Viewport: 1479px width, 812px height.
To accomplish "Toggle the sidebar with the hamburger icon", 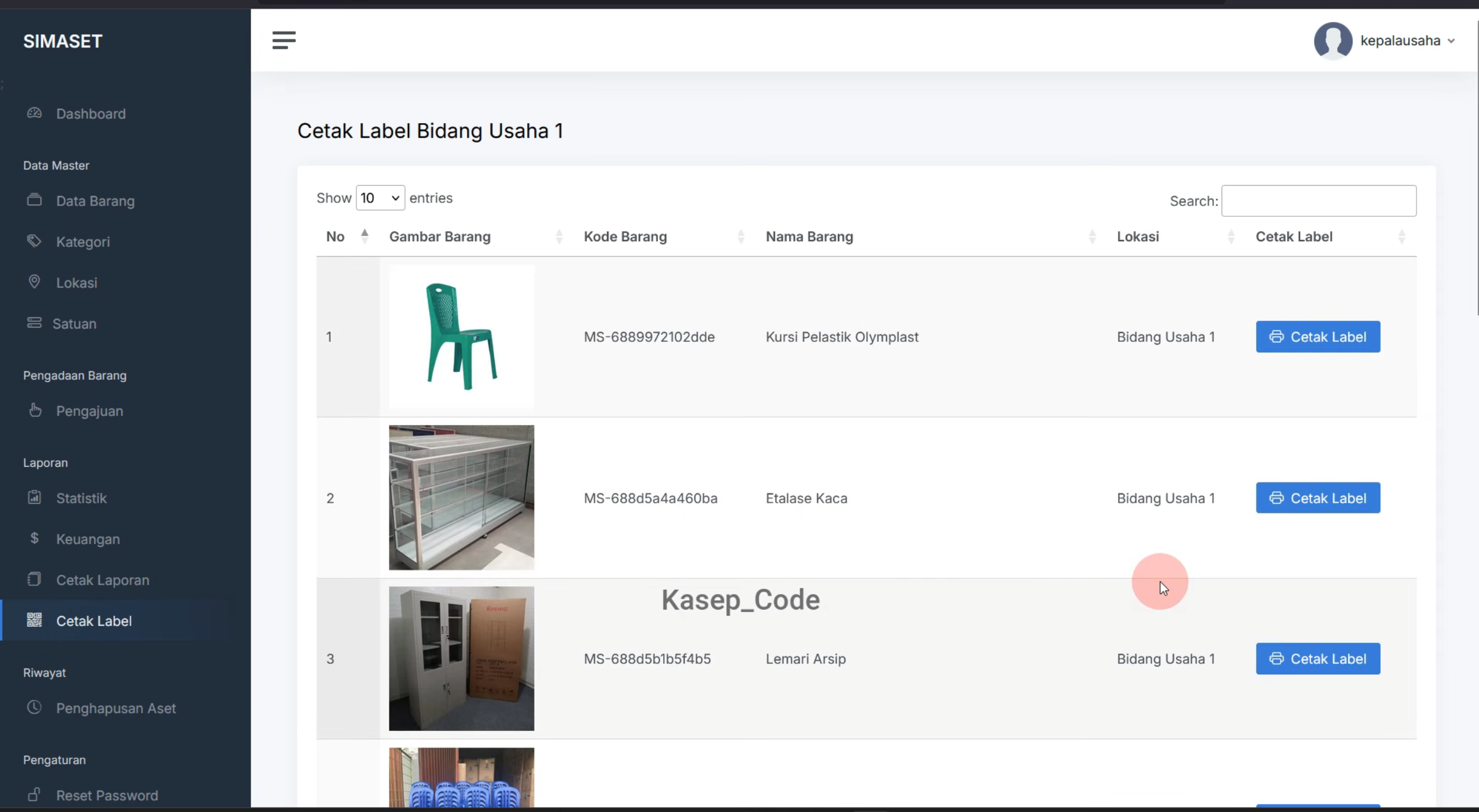I will (x=284, y=40).
